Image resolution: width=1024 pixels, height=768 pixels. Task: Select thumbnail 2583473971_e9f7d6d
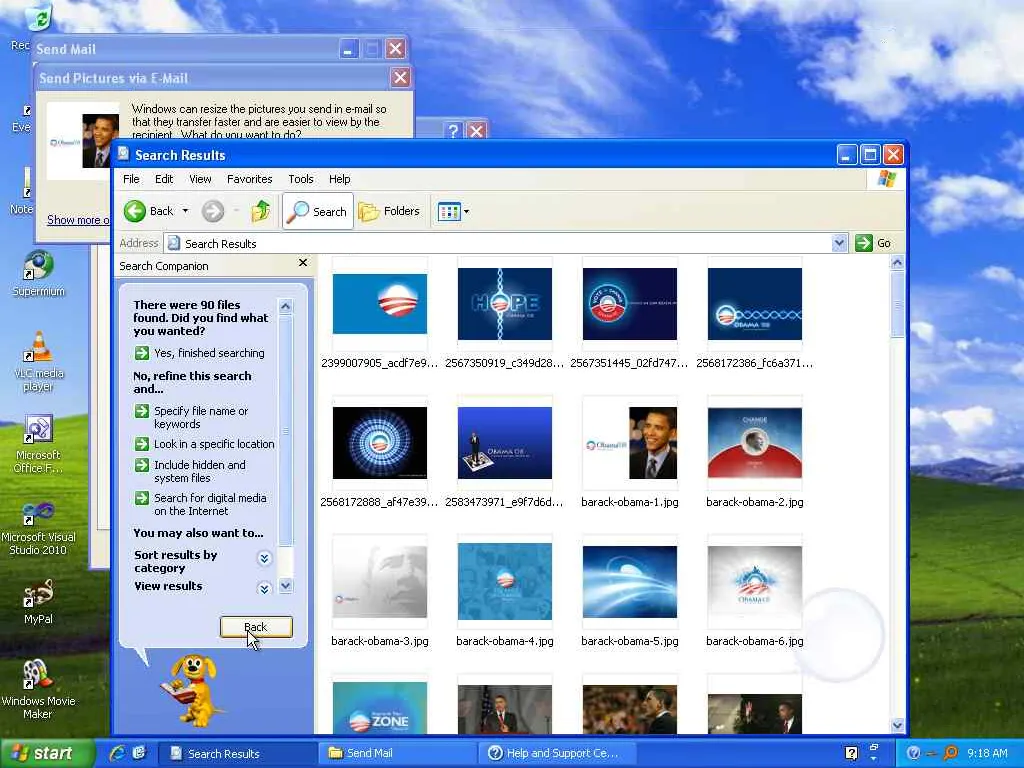505,443
